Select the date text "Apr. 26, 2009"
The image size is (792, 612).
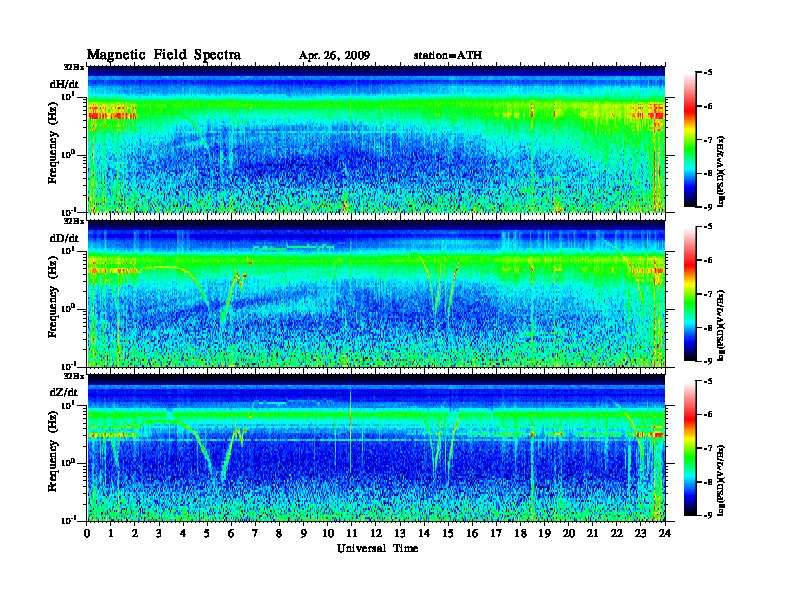(x=334, y=56)
